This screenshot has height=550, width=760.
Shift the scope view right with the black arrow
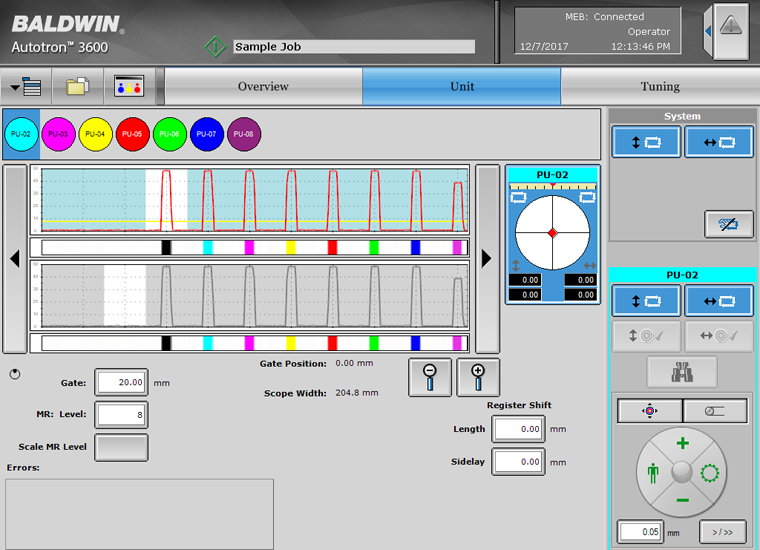click(487, 259)
